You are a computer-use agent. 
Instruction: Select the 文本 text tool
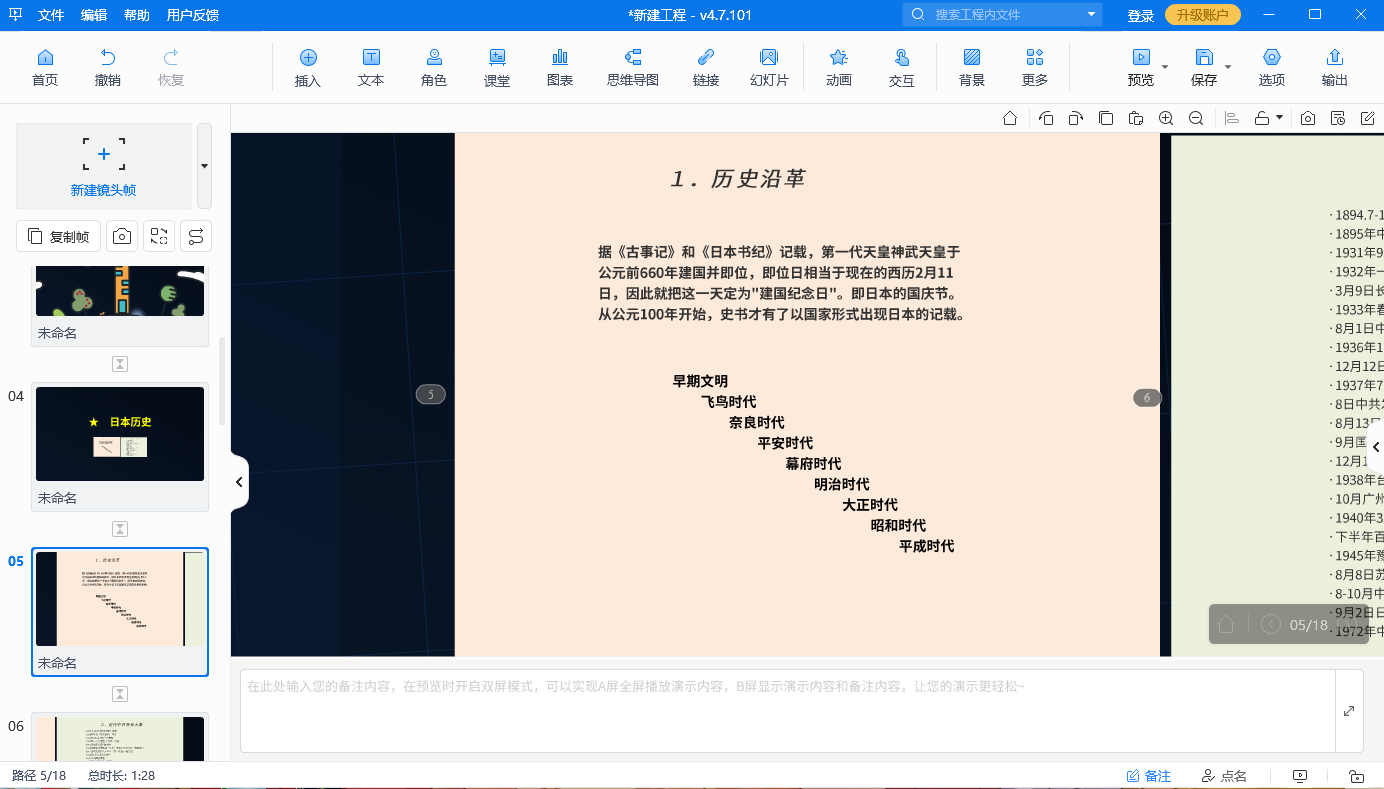[371, 67]
